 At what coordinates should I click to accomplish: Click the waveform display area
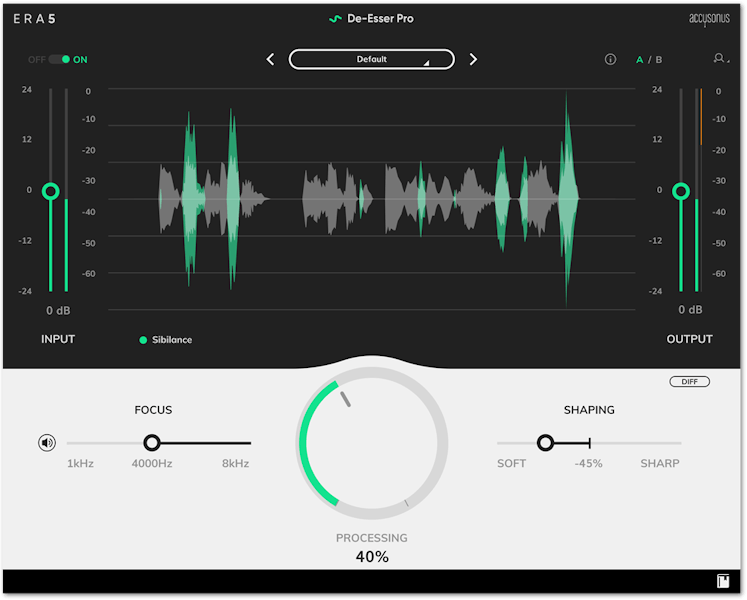(x=372, y=199)
